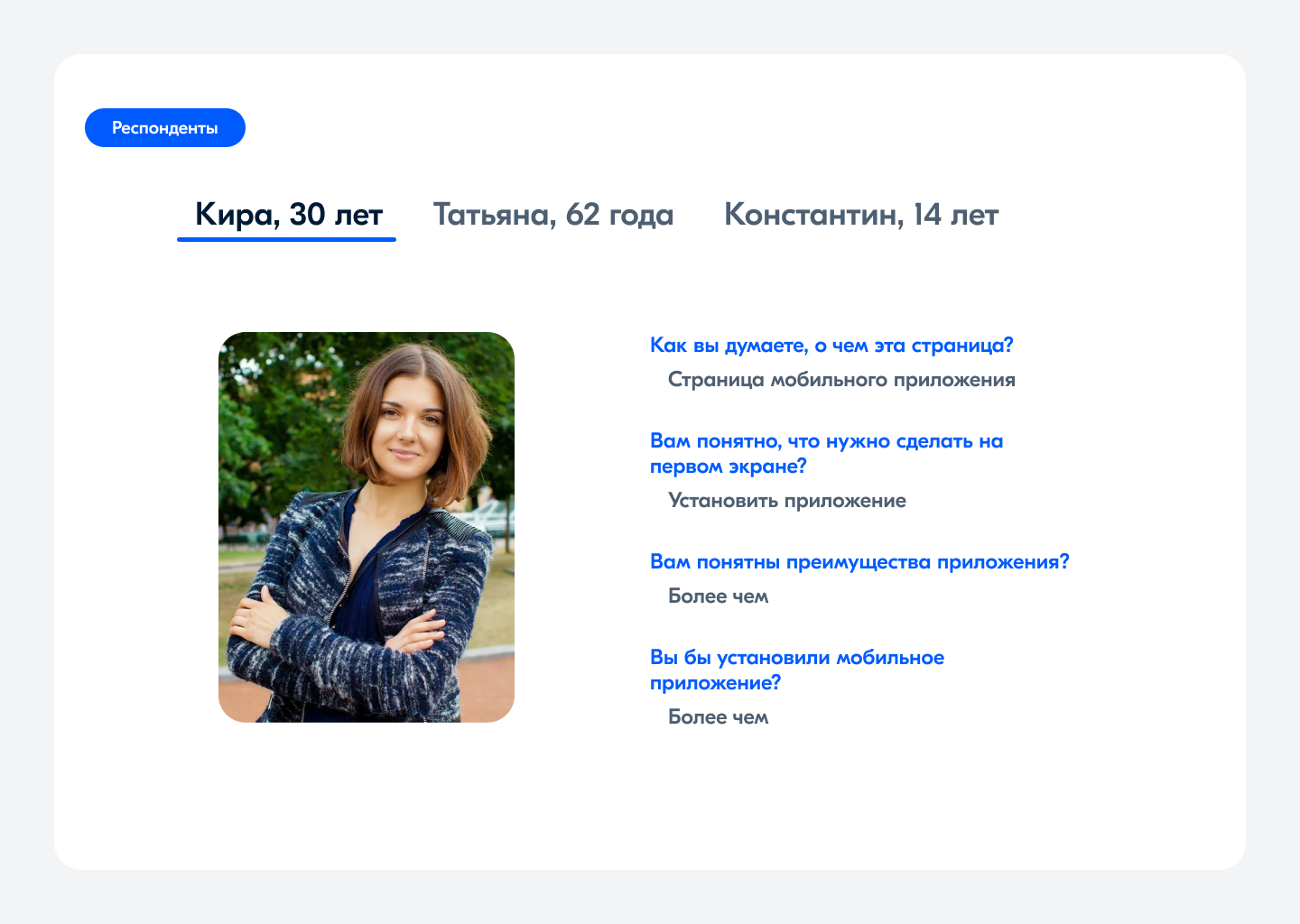Click the Респонденты badge
The image size is (1300, 924).
click(x=164, y=128)
